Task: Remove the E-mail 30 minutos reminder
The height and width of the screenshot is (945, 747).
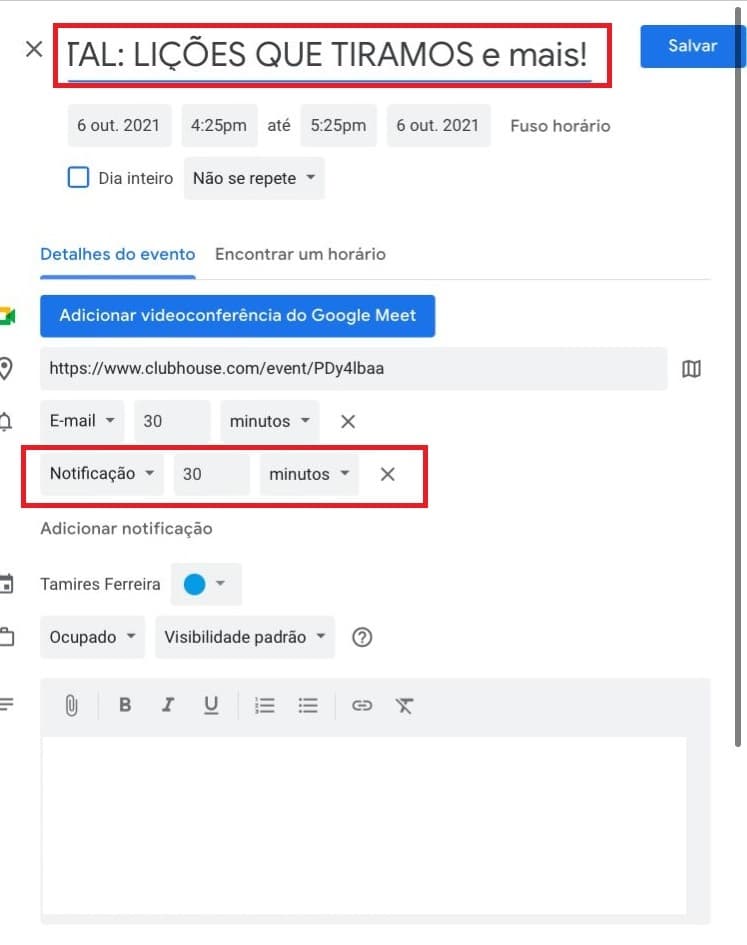Action: coord(348,421)
